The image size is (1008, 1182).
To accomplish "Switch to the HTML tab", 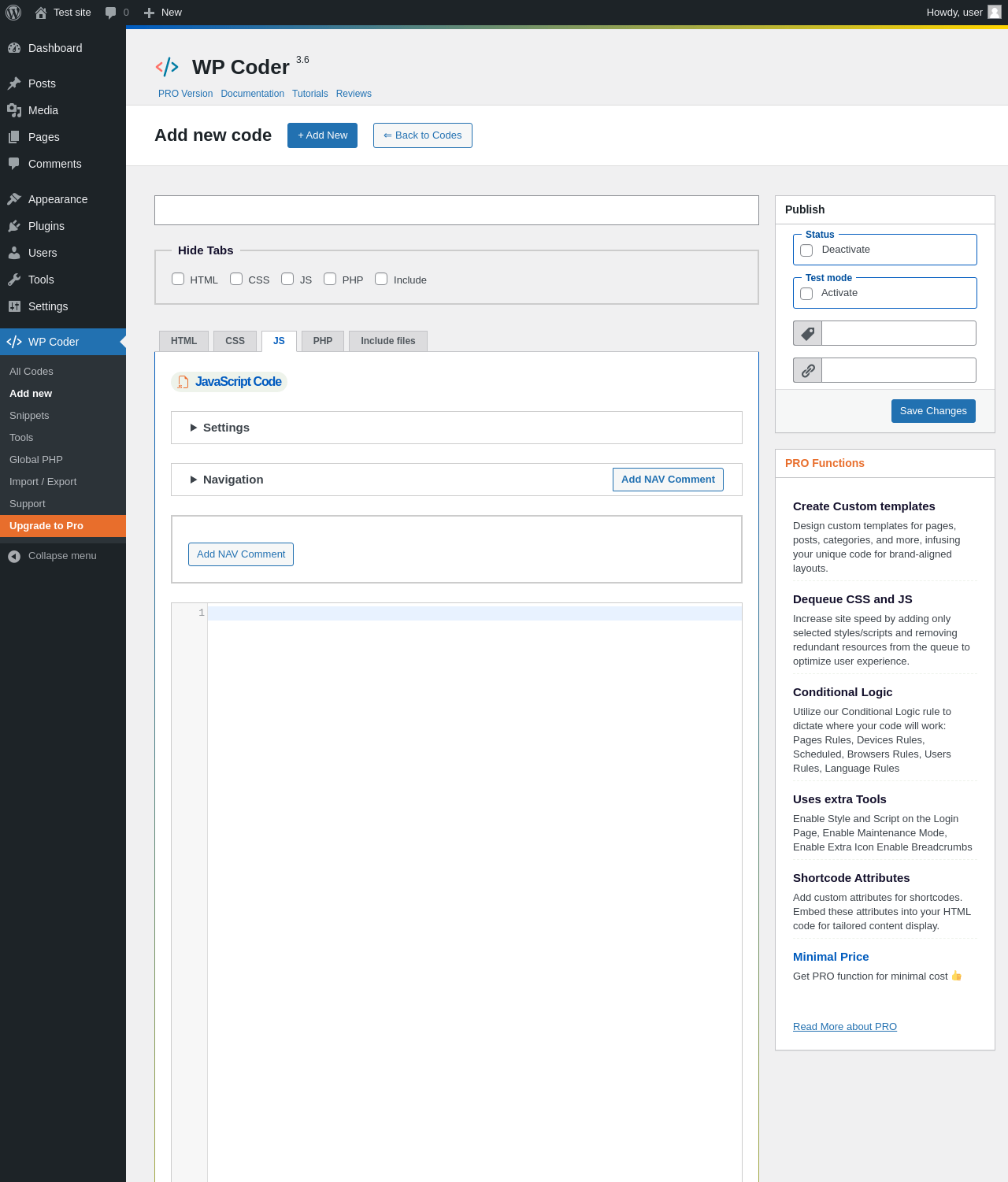I will coord(184,341).
